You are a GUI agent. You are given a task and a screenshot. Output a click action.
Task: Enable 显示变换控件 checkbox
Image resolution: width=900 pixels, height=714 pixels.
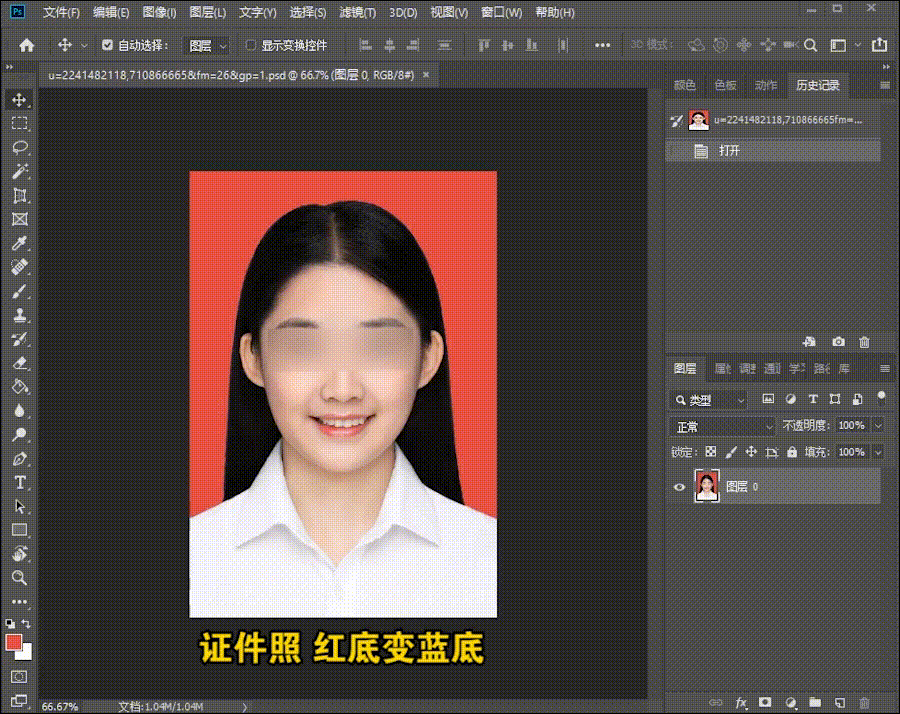point(251,45)
